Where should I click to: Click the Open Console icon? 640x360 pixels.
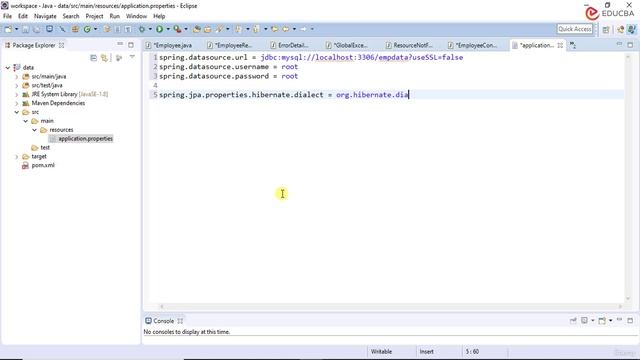pos(602,320)
